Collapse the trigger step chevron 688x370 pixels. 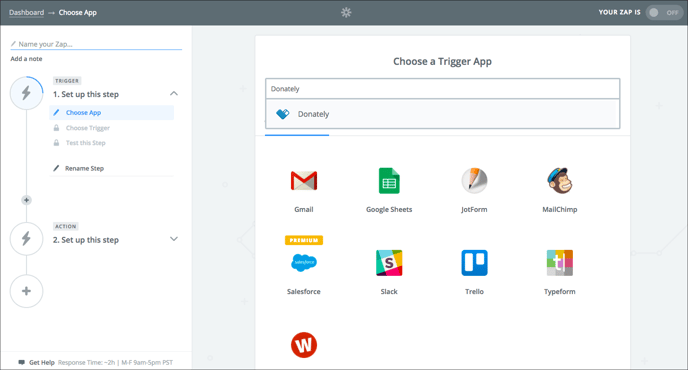point(174,93)
